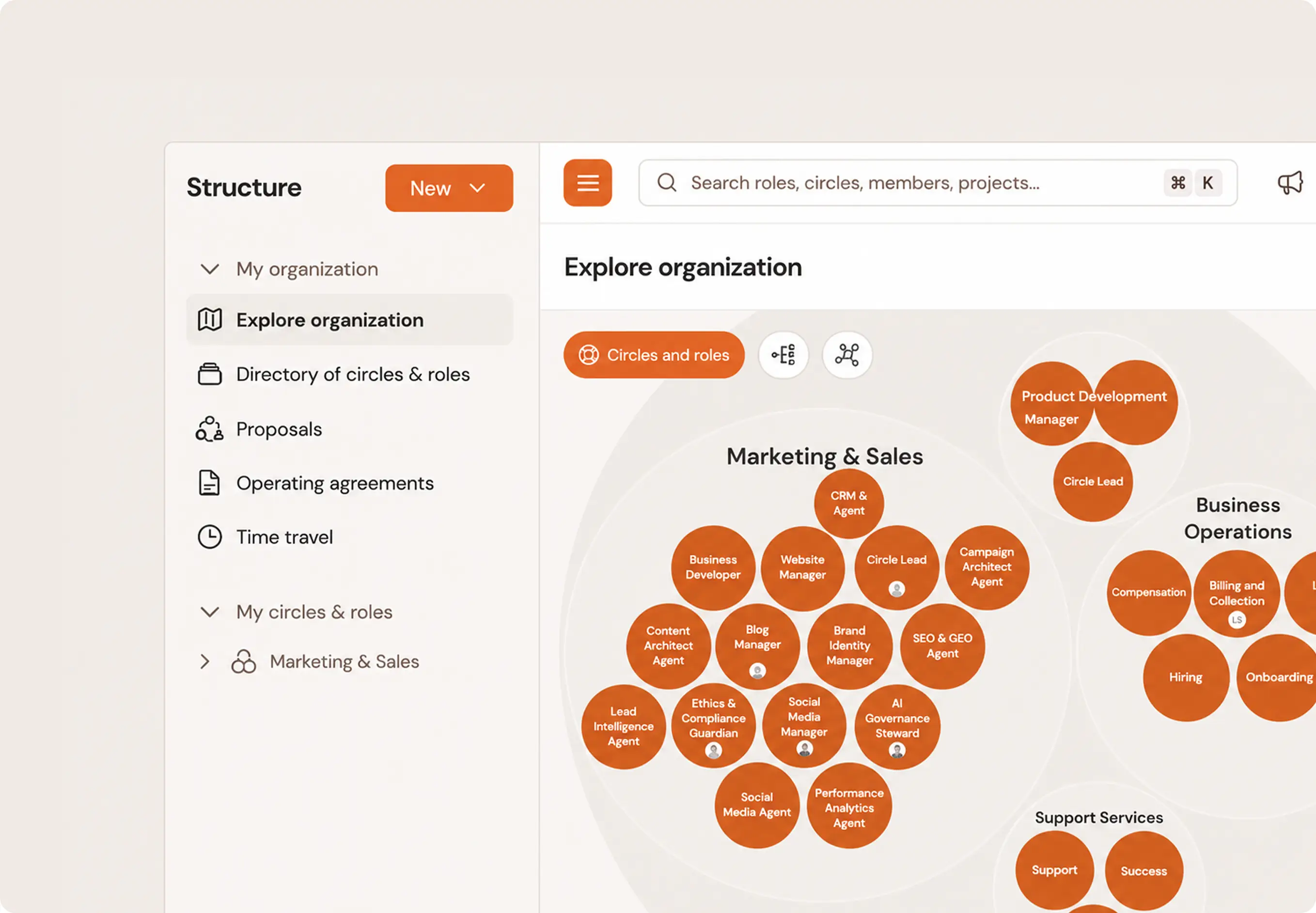Image resolution: width=1316 pixels, height=913 pixels.
Task: Click the Marketing & Sales circles icon in sidebar
Action: (244, 661)
